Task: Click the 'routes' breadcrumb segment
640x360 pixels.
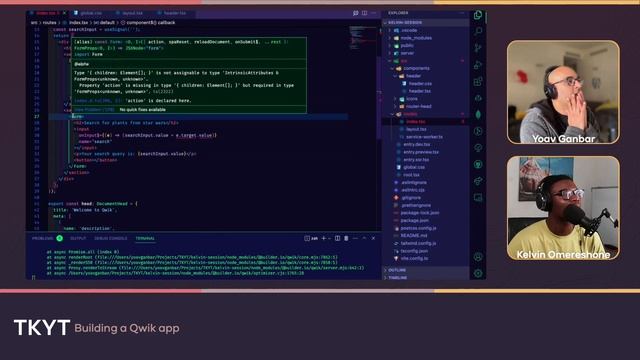Action: tap(49, 23)
